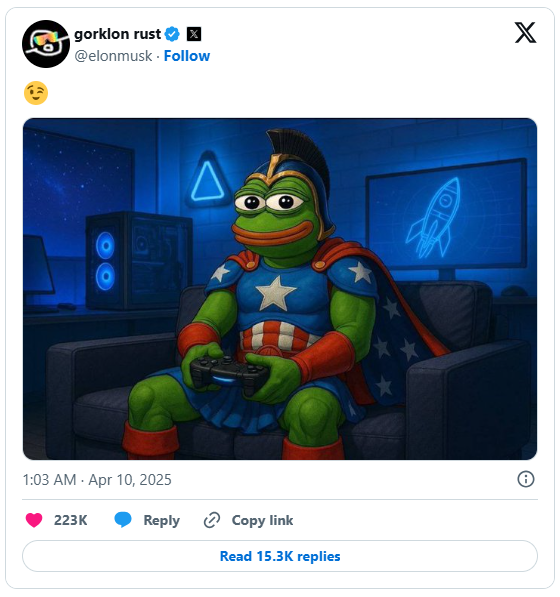This screenshot has width=560, height=597.
Task: Click the blue verified checkmark badge
Action: pyautogui.click(x=172, y=34)
